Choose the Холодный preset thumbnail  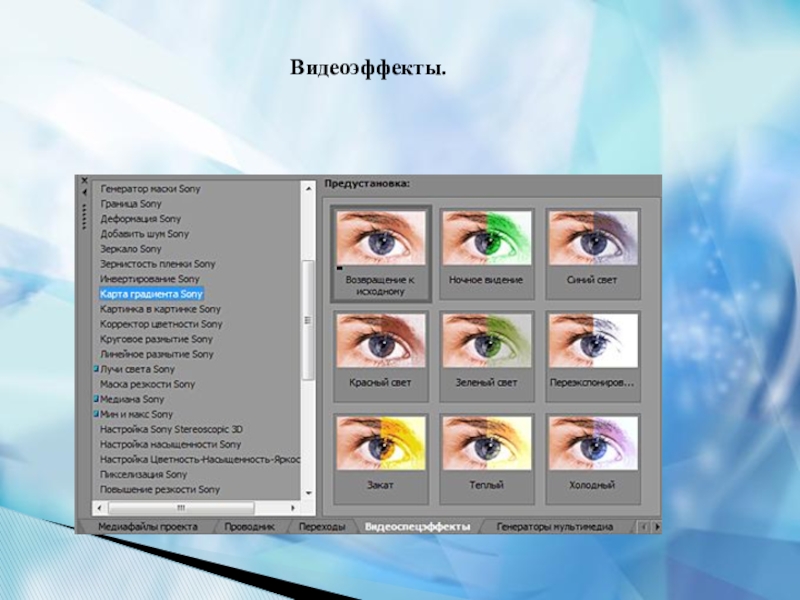pyautogui.click(x=591, y=444)
